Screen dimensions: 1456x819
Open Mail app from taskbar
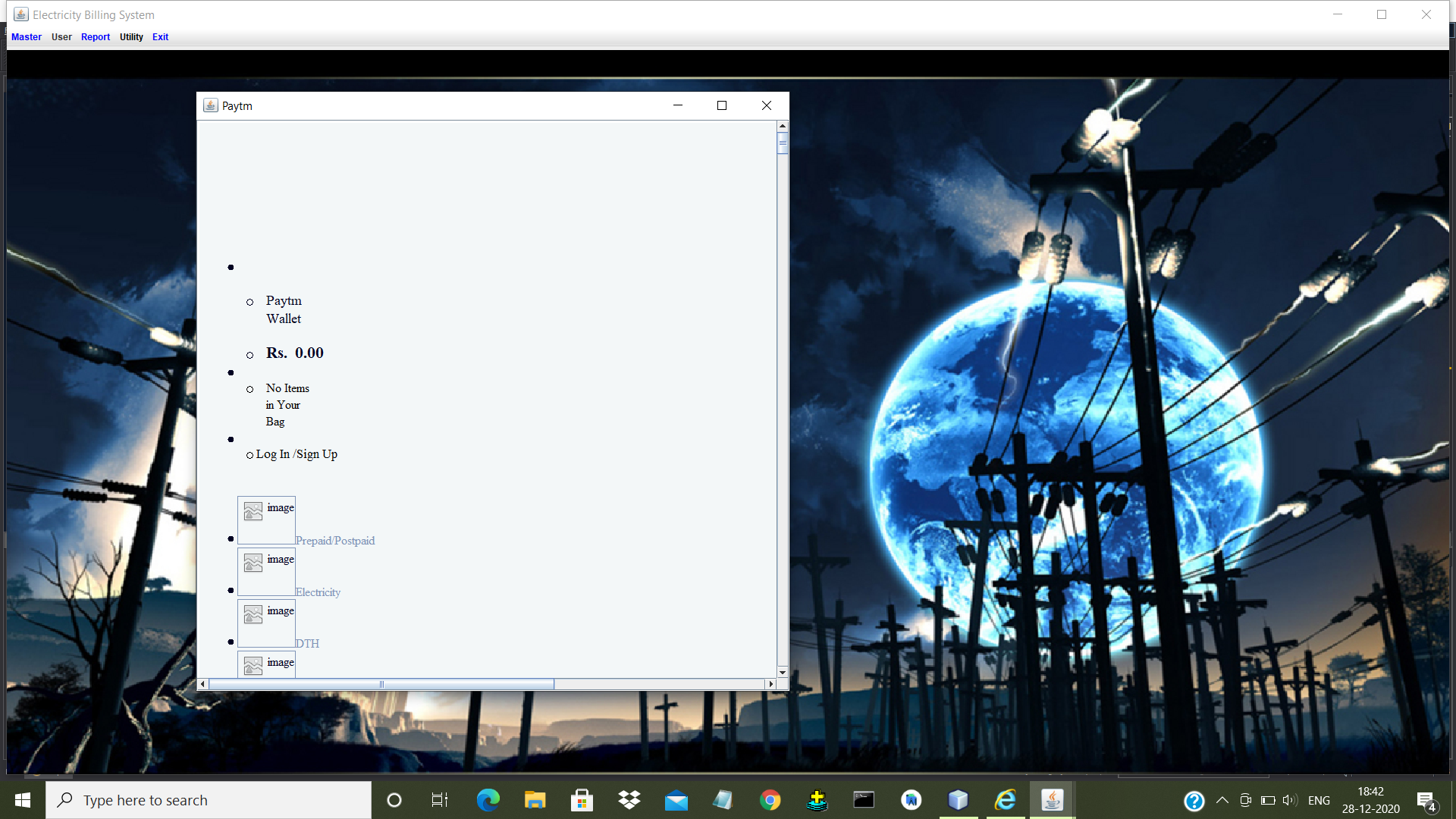676,800
